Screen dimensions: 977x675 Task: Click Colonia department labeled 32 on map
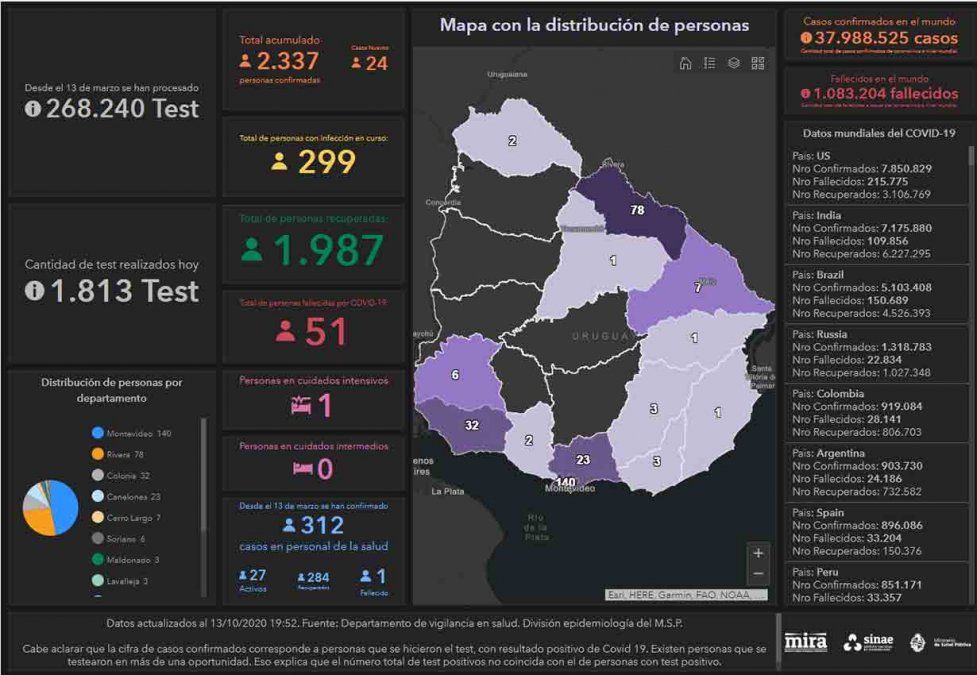tap(472, 423)
